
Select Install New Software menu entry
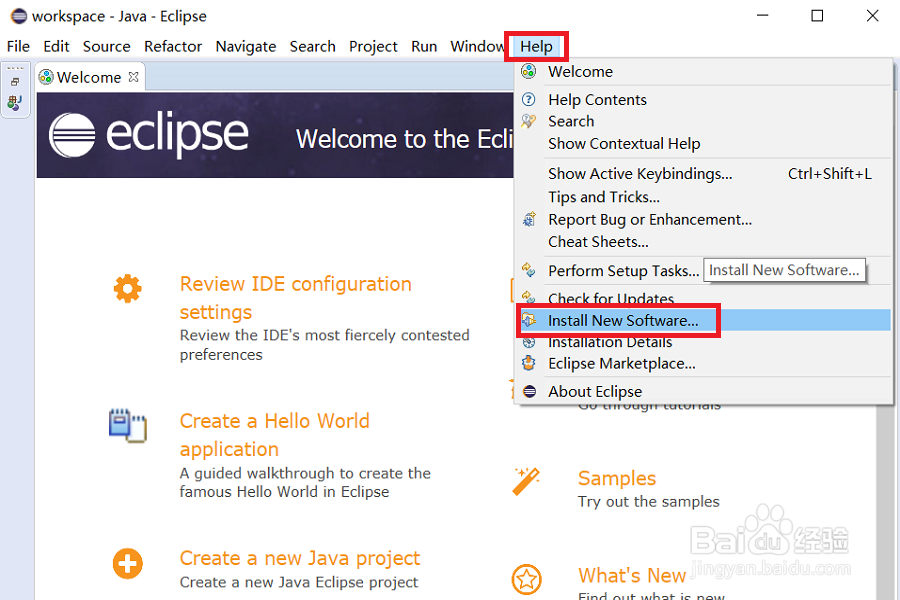coord(623,321)
